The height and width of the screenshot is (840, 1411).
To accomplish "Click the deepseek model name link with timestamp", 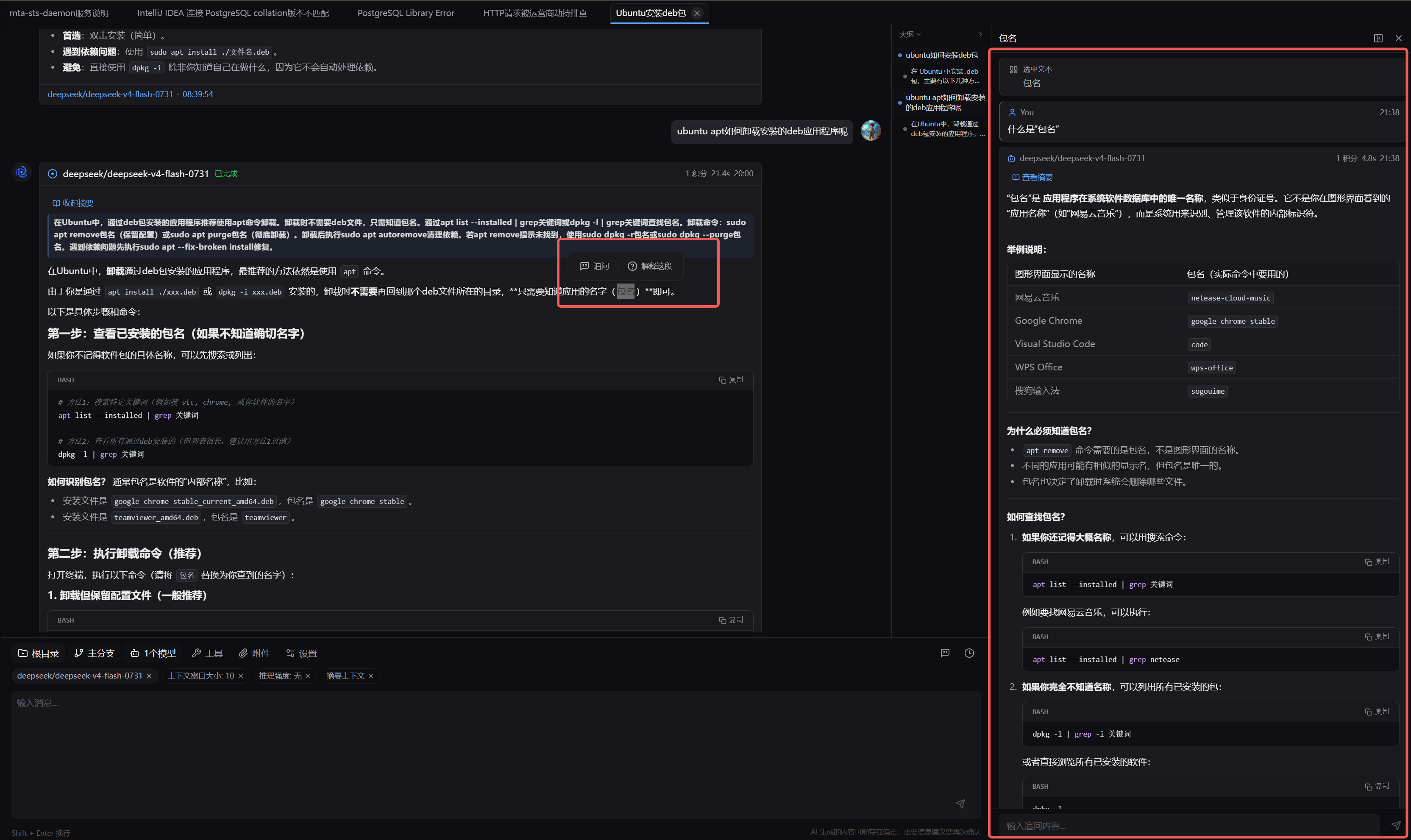I will 130,94.
